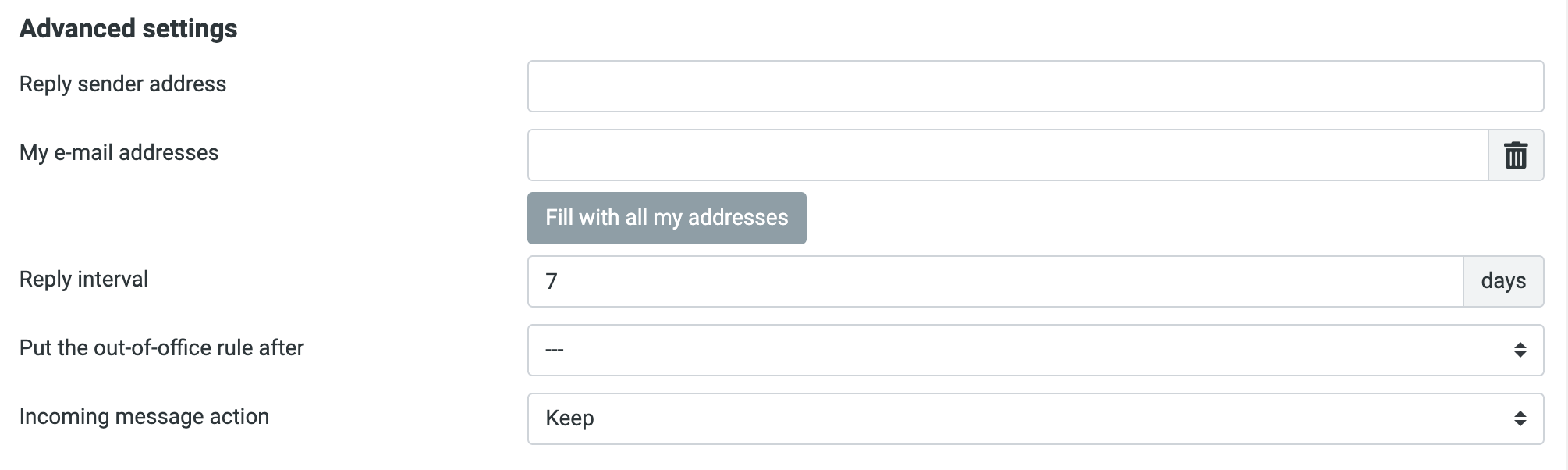The image size is (1568, 470).
Task: Click the trash icon beside My e-mail addresses
Action: 1514,155
